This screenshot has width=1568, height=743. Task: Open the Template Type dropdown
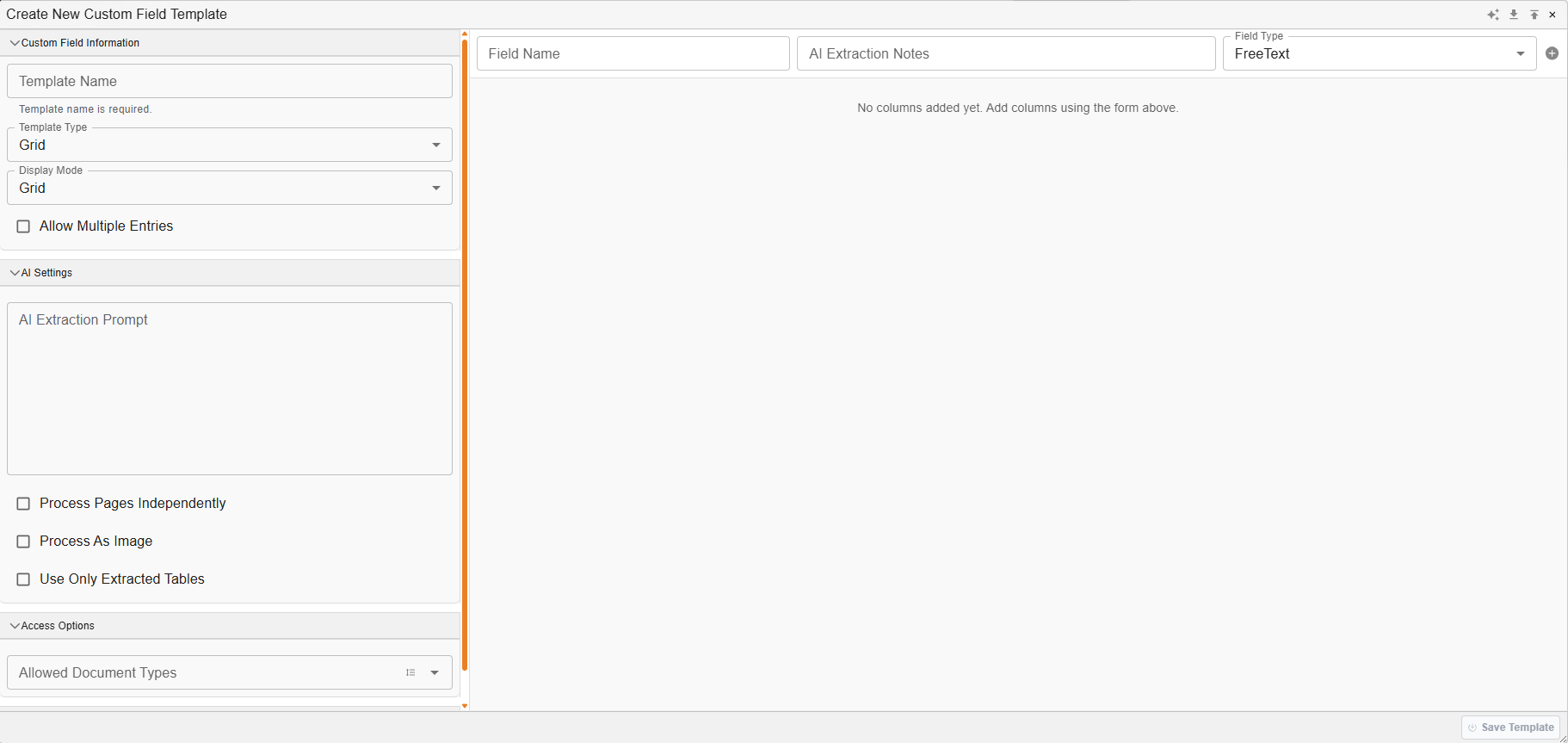230,145
